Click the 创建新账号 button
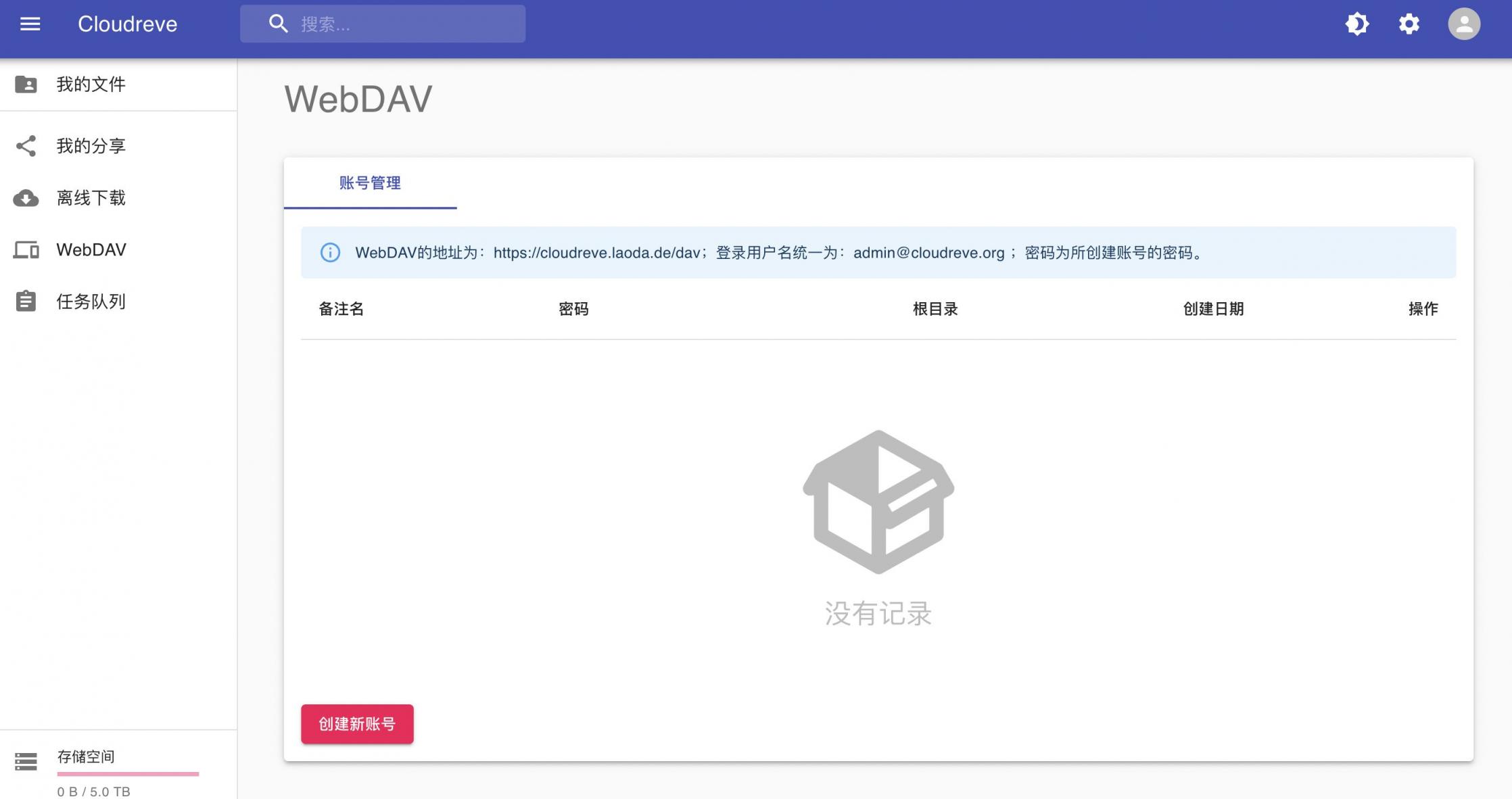This screenshot has width=1512, height=799. pos(357,723)
